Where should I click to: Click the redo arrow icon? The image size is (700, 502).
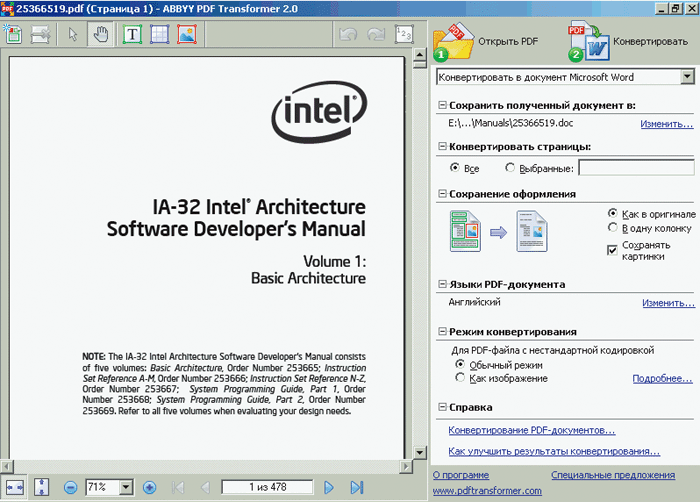click(376, 34)
